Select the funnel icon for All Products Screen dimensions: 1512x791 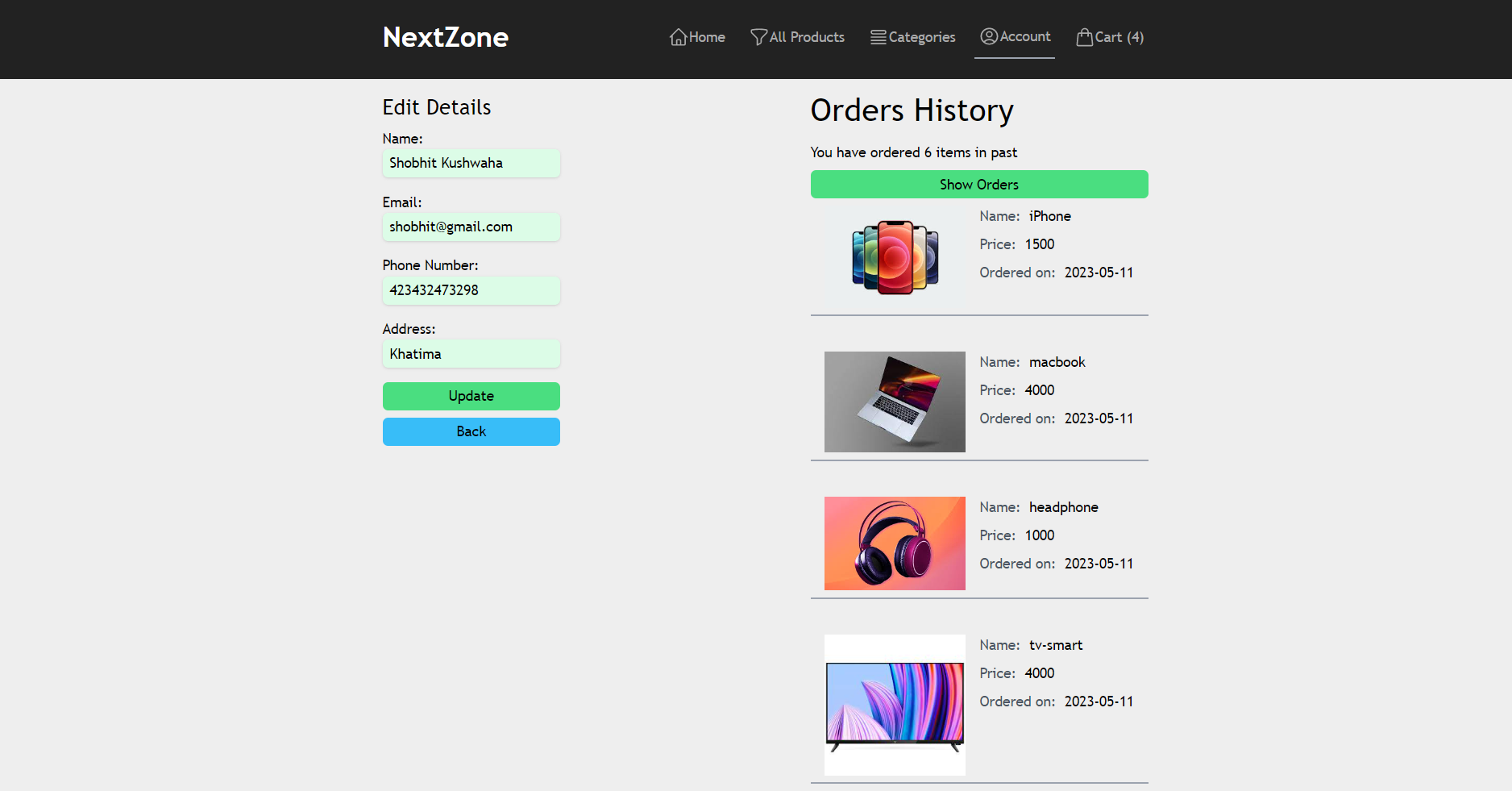pyautogui.click(x=758, y=37)
